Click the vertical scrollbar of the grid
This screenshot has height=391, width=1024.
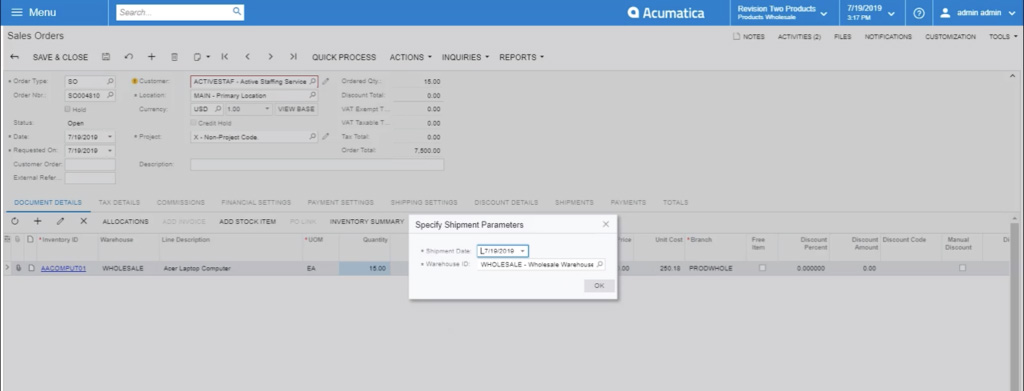(x=1015, y=307)
